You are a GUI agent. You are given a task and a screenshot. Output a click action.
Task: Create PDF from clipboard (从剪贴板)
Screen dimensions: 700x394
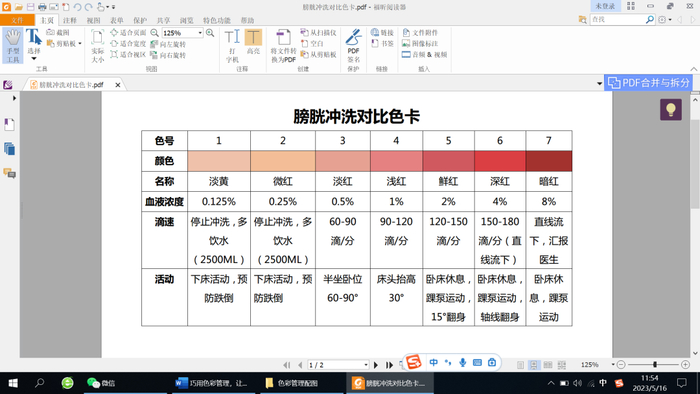(318, 54)
